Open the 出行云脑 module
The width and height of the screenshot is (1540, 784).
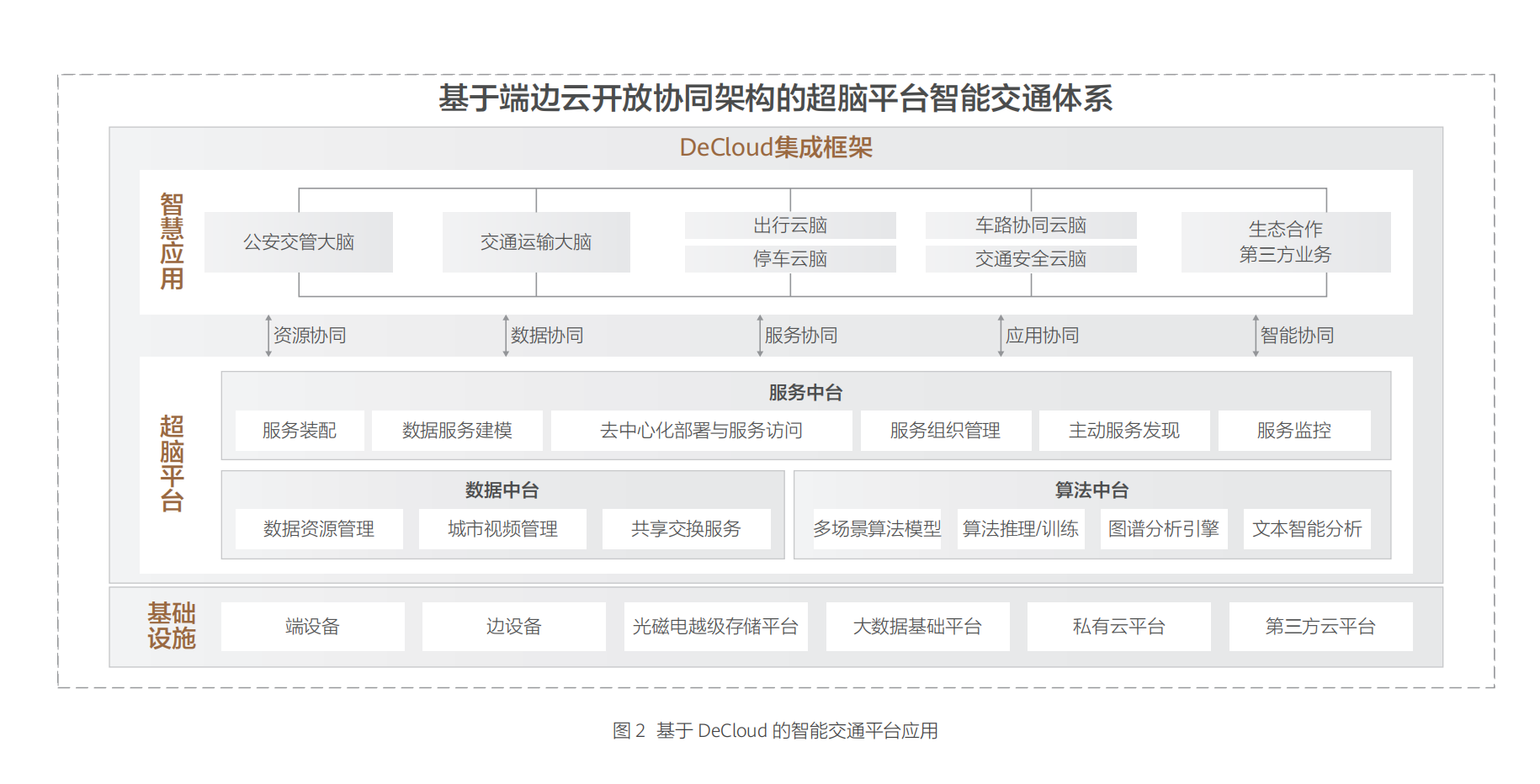(790, 225)
